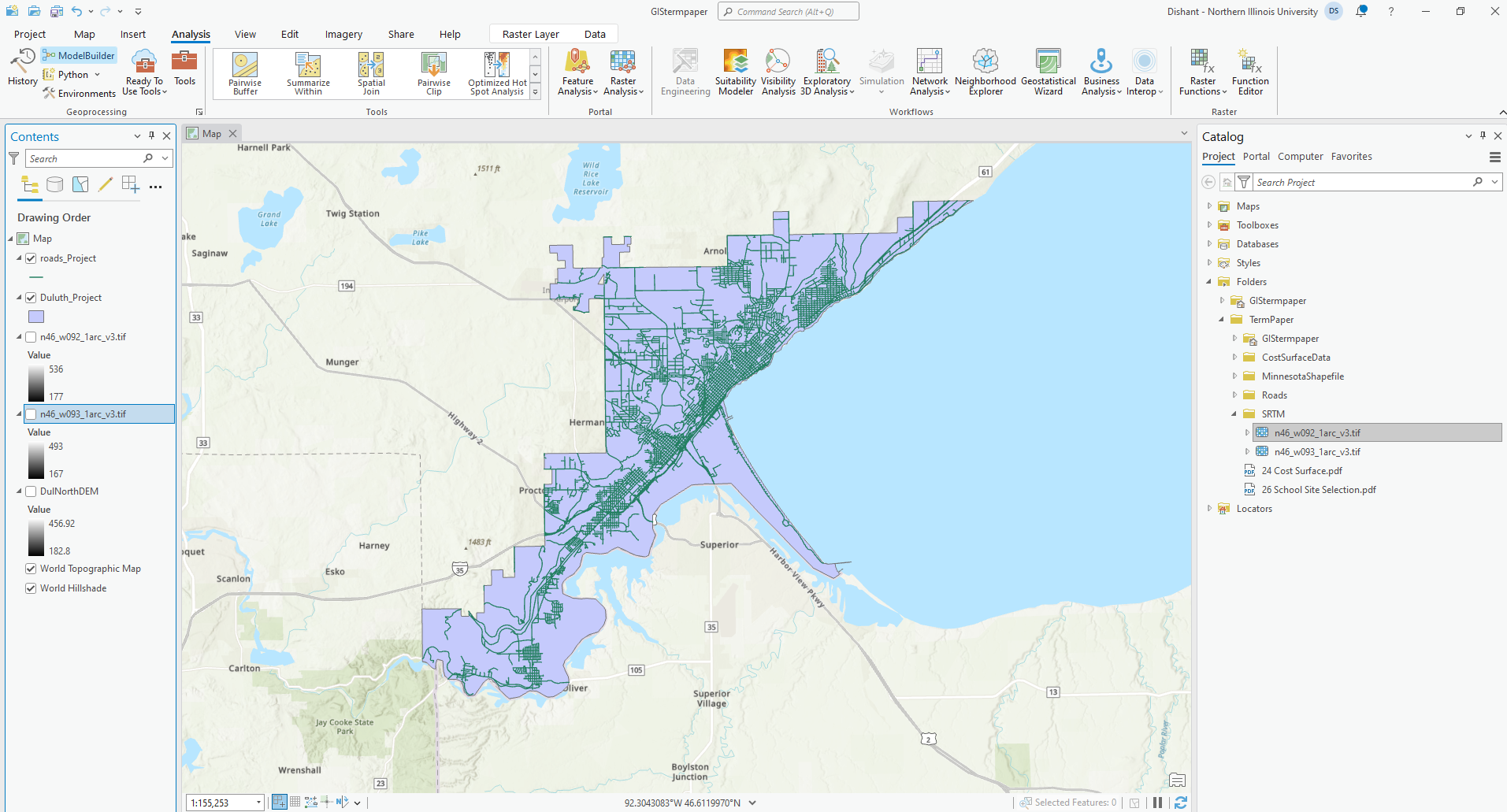Open the Suitability Modeler
Screen dimensions: 1507x812
point(735,72)
